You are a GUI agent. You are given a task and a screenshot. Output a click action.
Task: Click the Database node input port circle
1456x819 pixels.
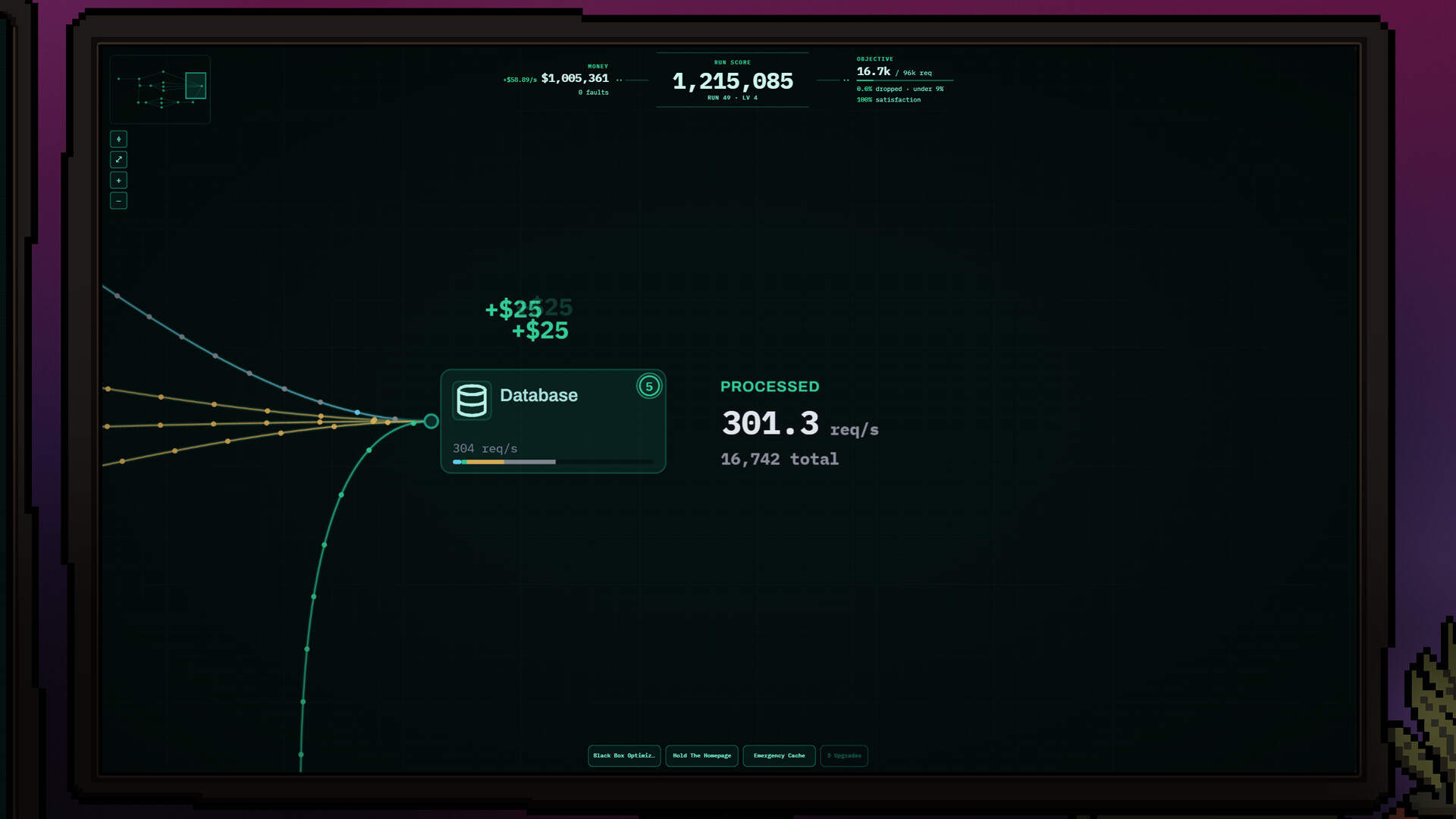(x=431, y=421)
